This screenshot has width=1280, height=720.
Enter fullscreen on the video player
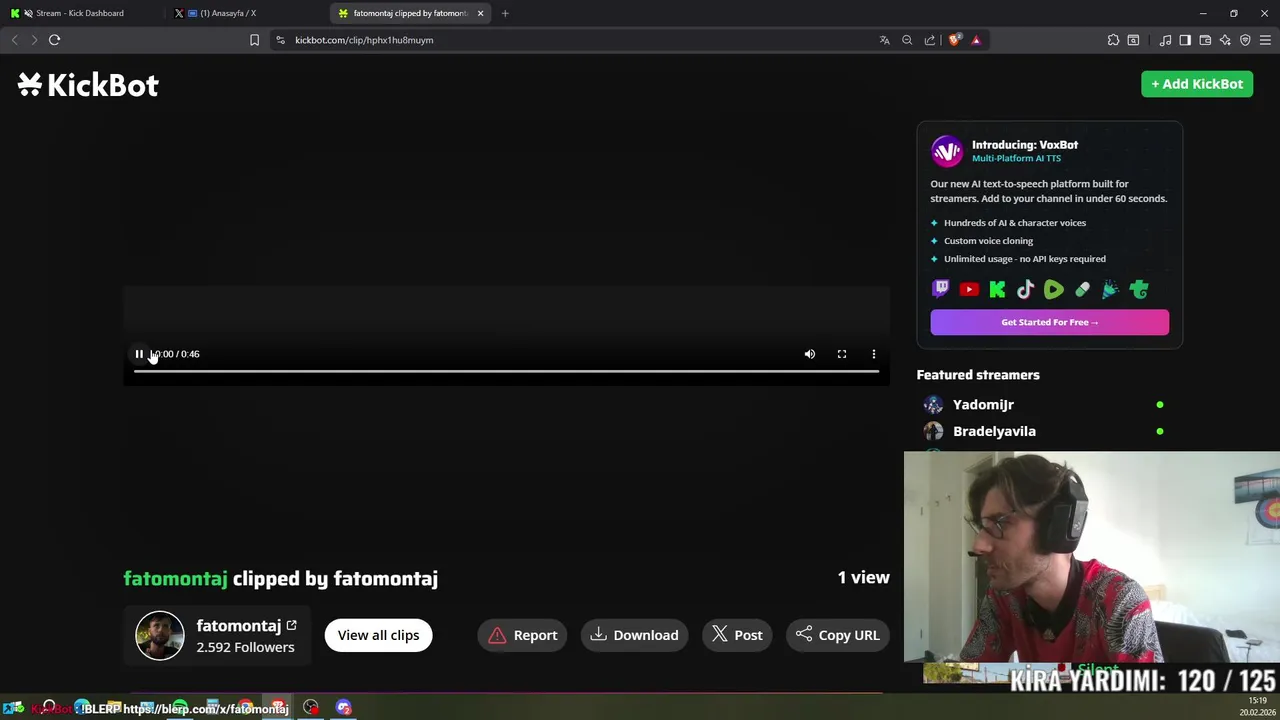point(842,354)
